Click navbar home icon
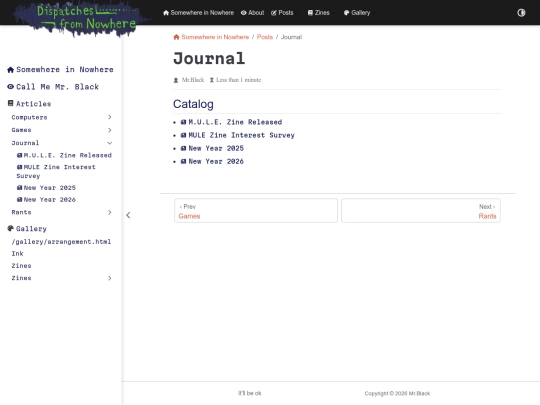Screen dimensions: 540x405 click(x=166, y=13)
